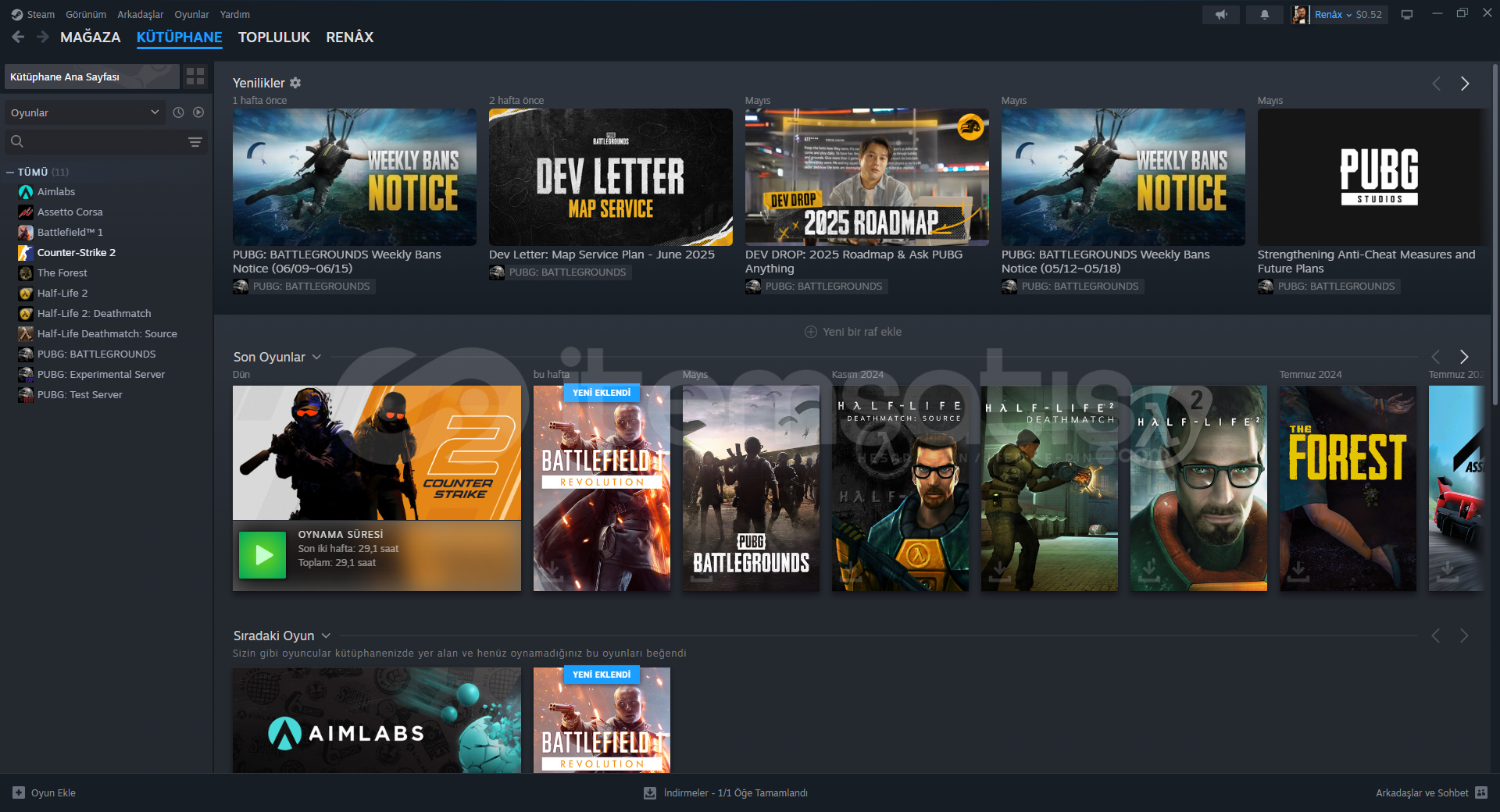The height and width of the screenshot is (812, 1500).
Task: Collapse the TÜMÜ category
Action: tap(10, 172)
